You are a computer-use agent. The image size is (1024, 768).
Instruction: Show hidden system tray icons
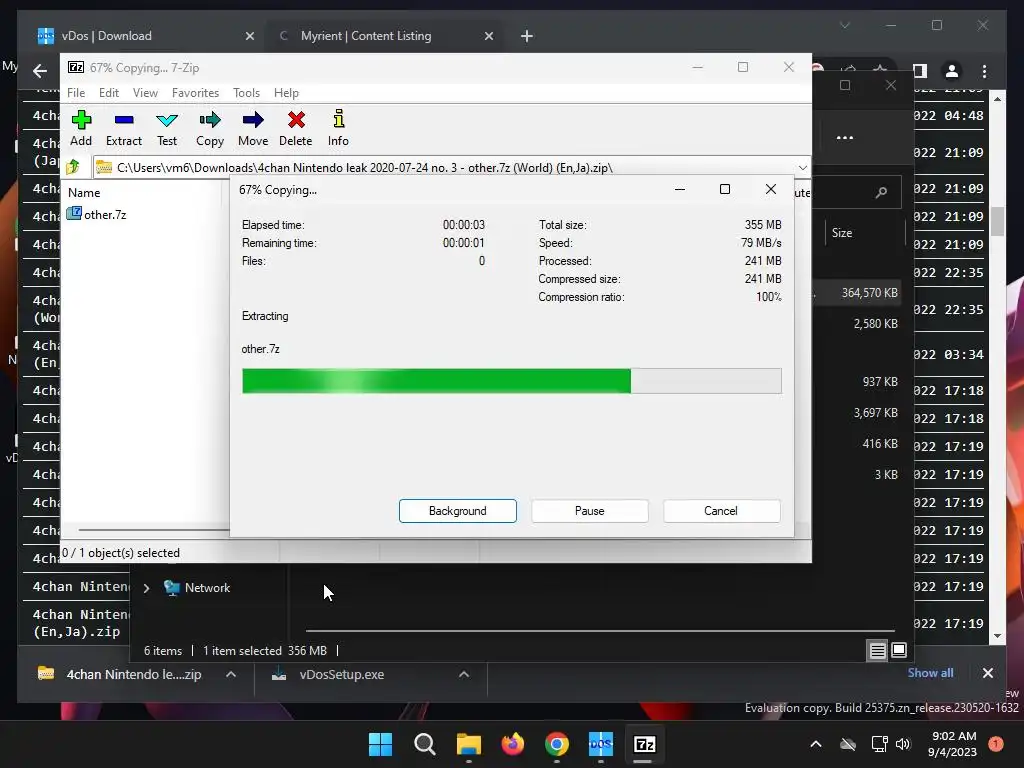coord(816,744)
